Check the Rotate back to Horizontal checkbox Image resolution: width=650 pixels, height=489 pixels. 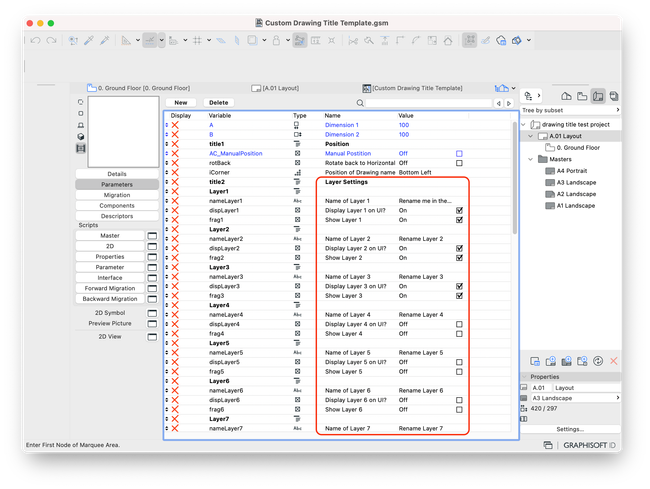coord(459,163)
